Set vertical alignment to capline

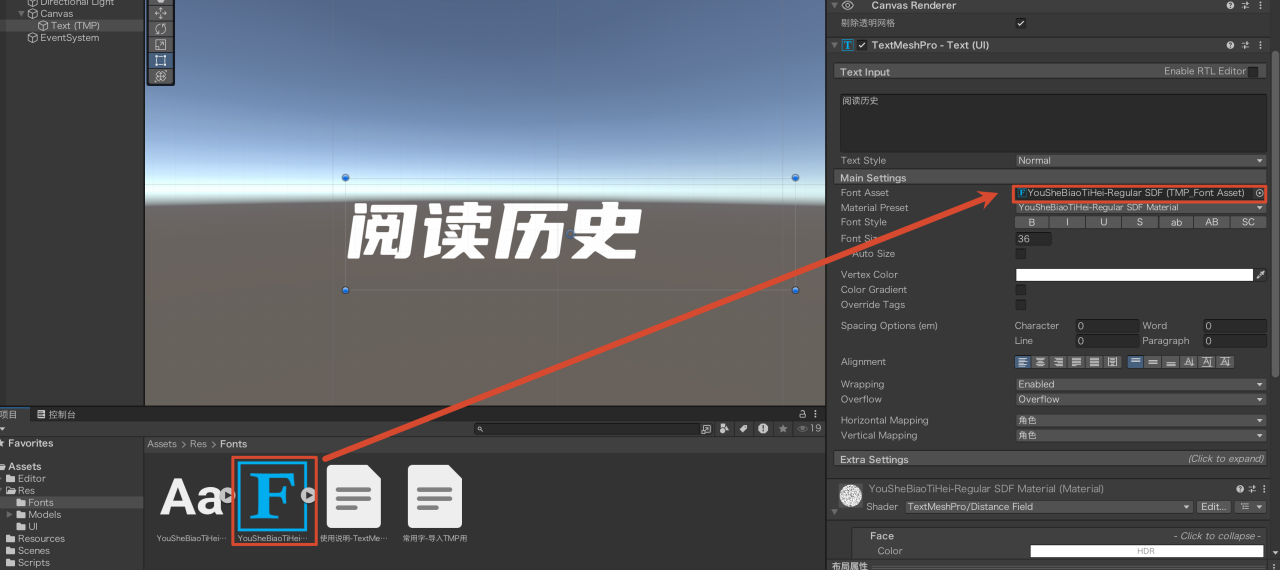[x=1225, y=362]
